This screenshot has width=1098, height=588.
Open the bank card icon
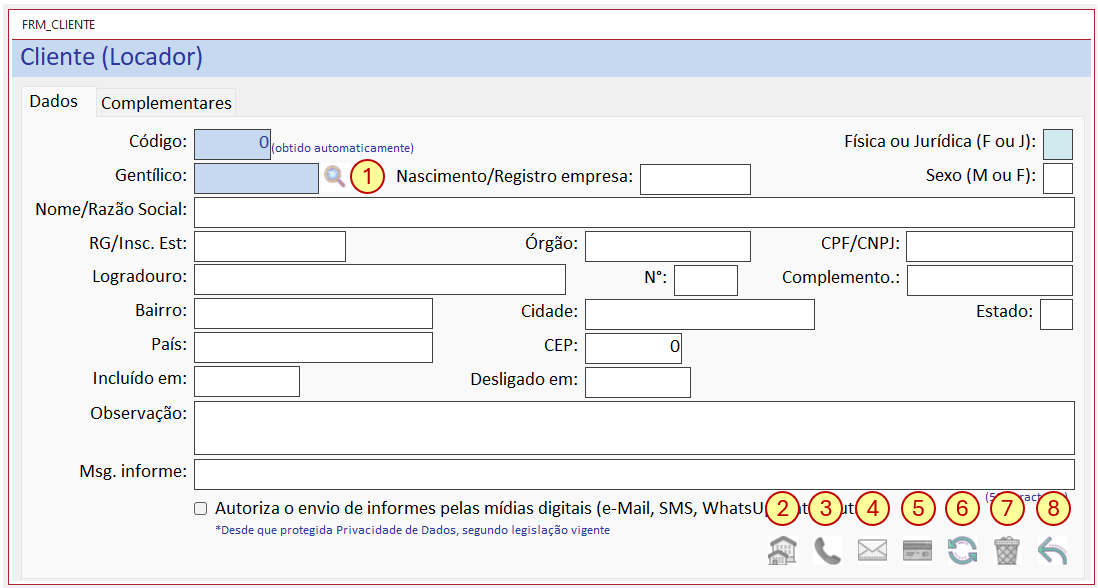pos(917,551)
